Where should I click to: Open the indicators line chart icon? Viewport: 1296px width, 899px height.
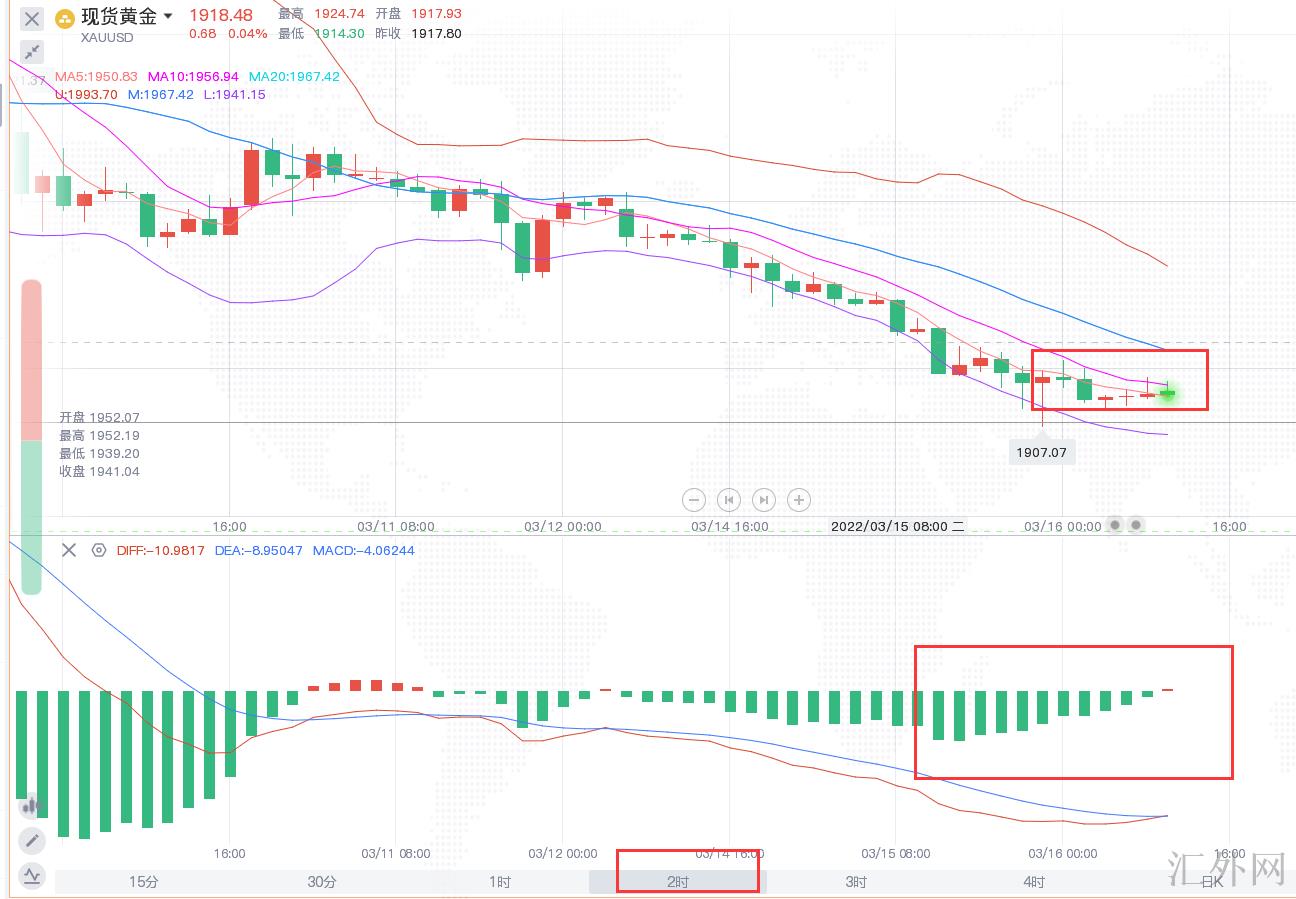point(31,876)
